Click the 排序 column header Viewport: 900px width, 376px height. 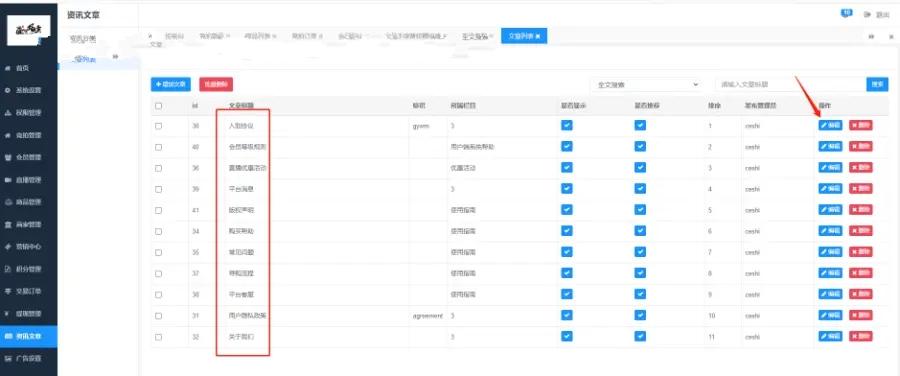tap(714, 106)
